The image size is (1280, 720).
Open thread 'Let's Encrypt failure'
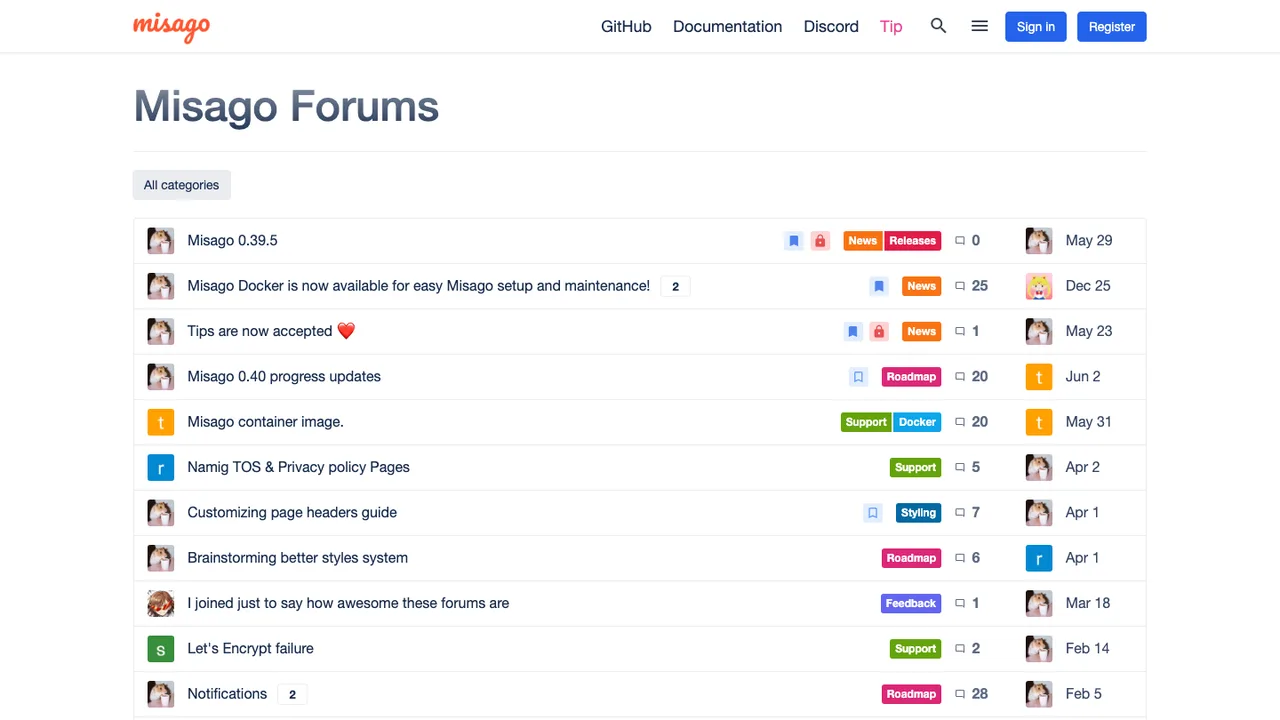(251, 649)
